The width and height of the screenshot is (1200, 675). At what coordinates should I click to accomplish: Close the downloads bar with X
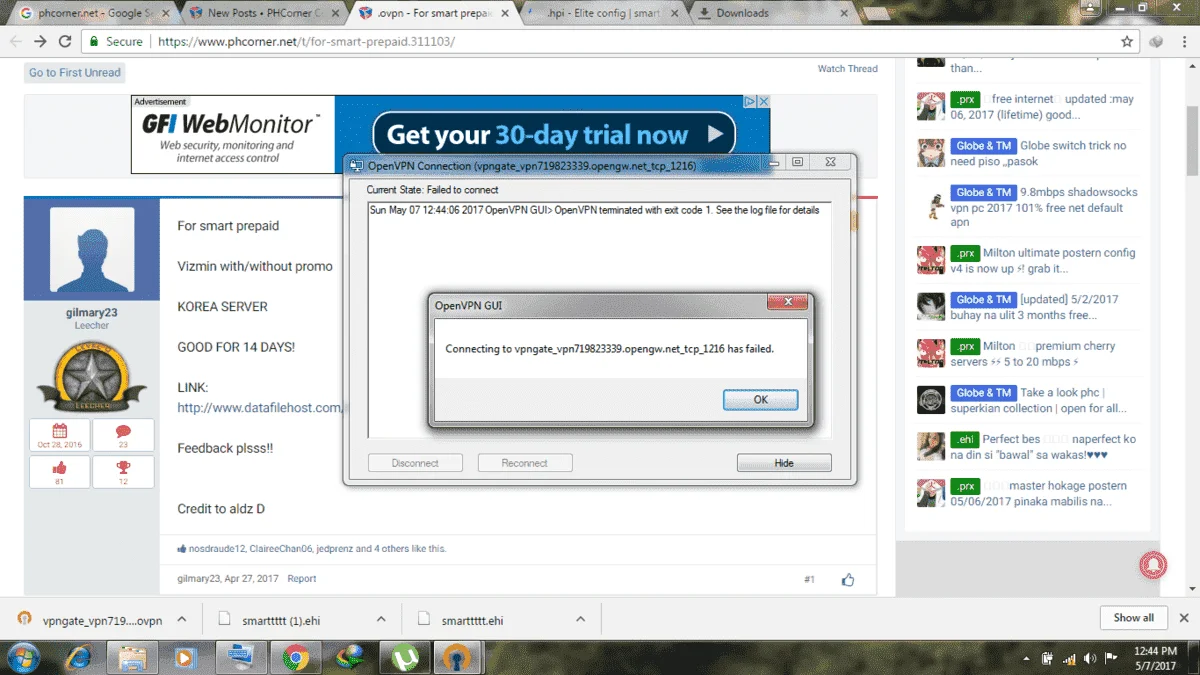1185,618
